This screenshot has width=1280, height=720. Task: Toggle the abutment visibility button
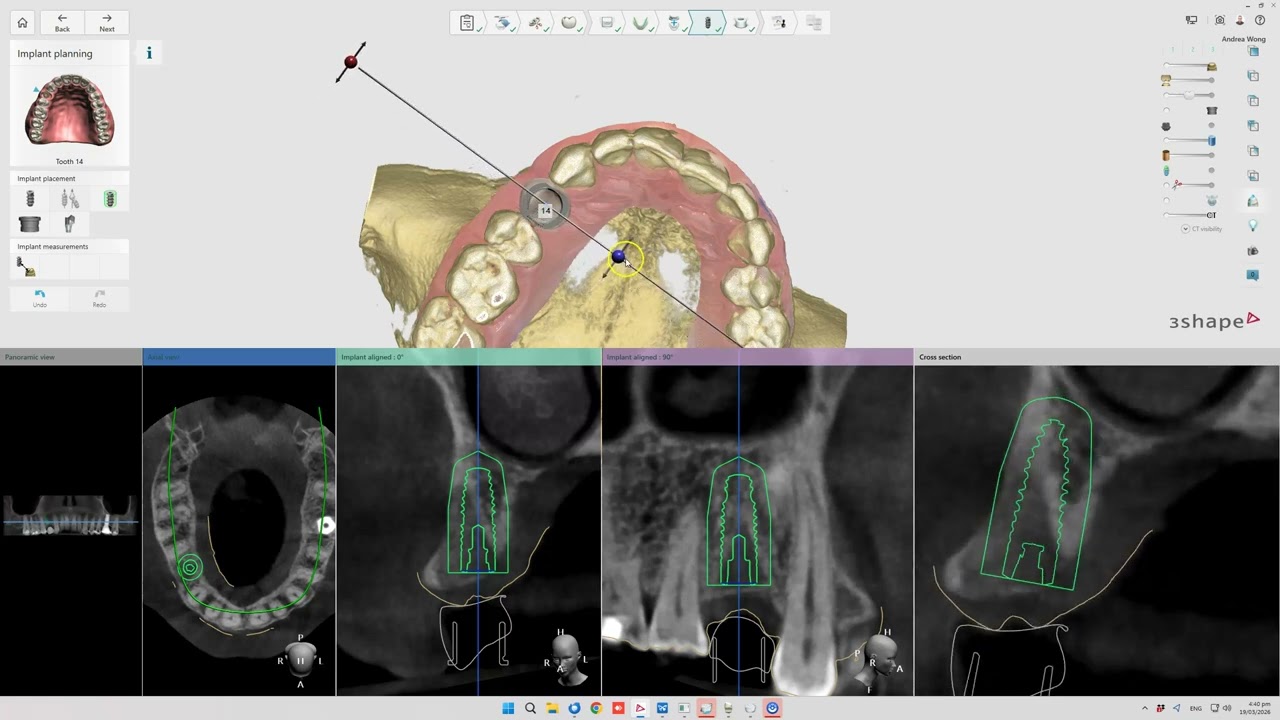[x=1166, y=126]
